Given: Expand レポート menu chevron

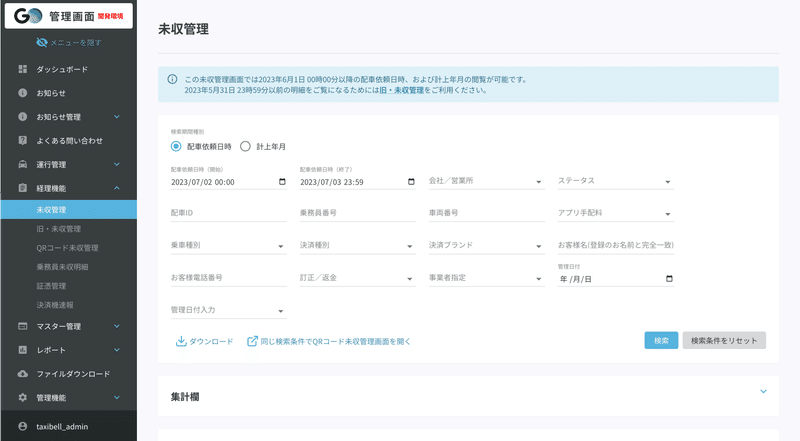Looking at the screenshot, I should click(117, 350).
